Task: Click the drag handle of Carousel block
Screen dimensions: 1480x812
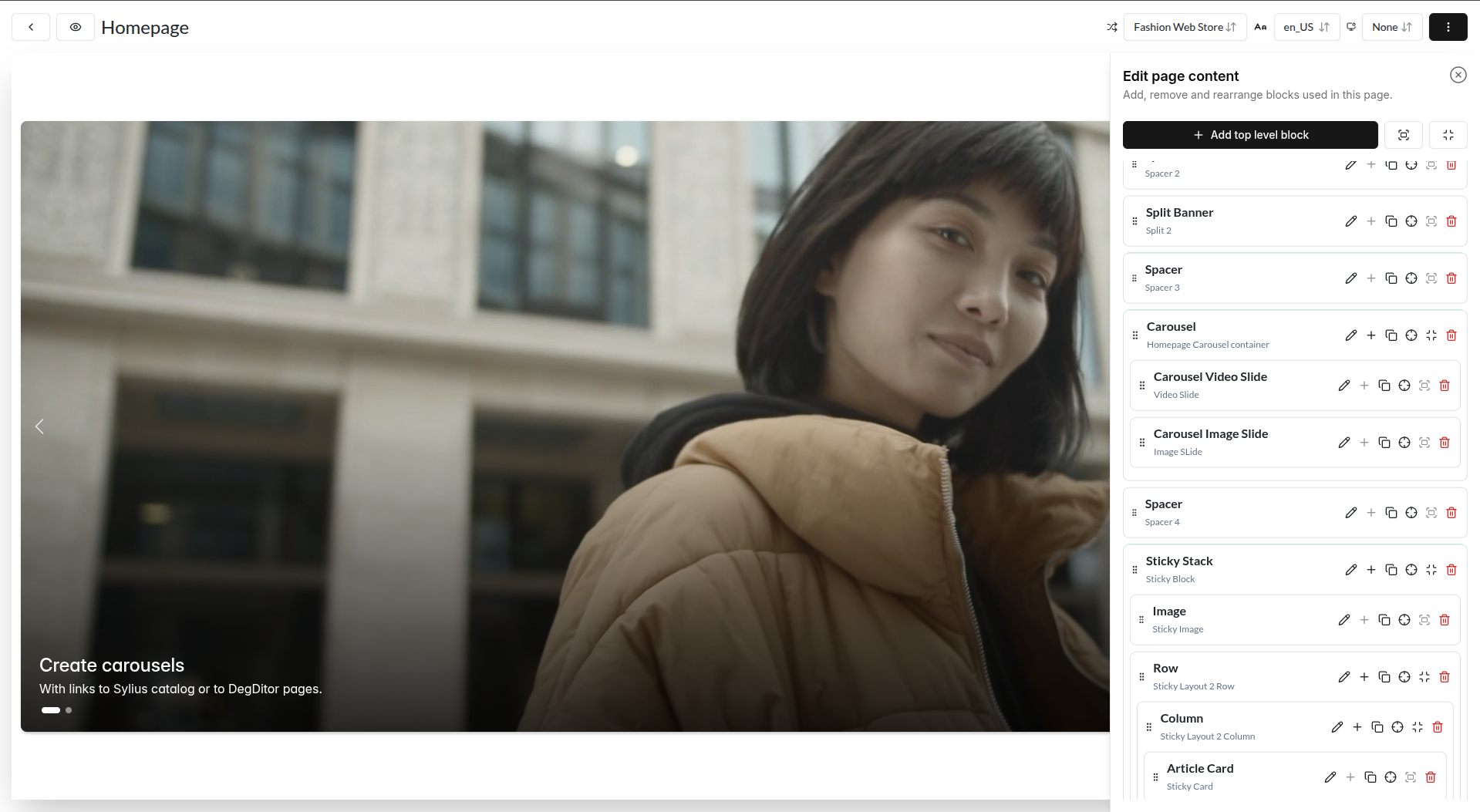Action: click(1134, 335)
